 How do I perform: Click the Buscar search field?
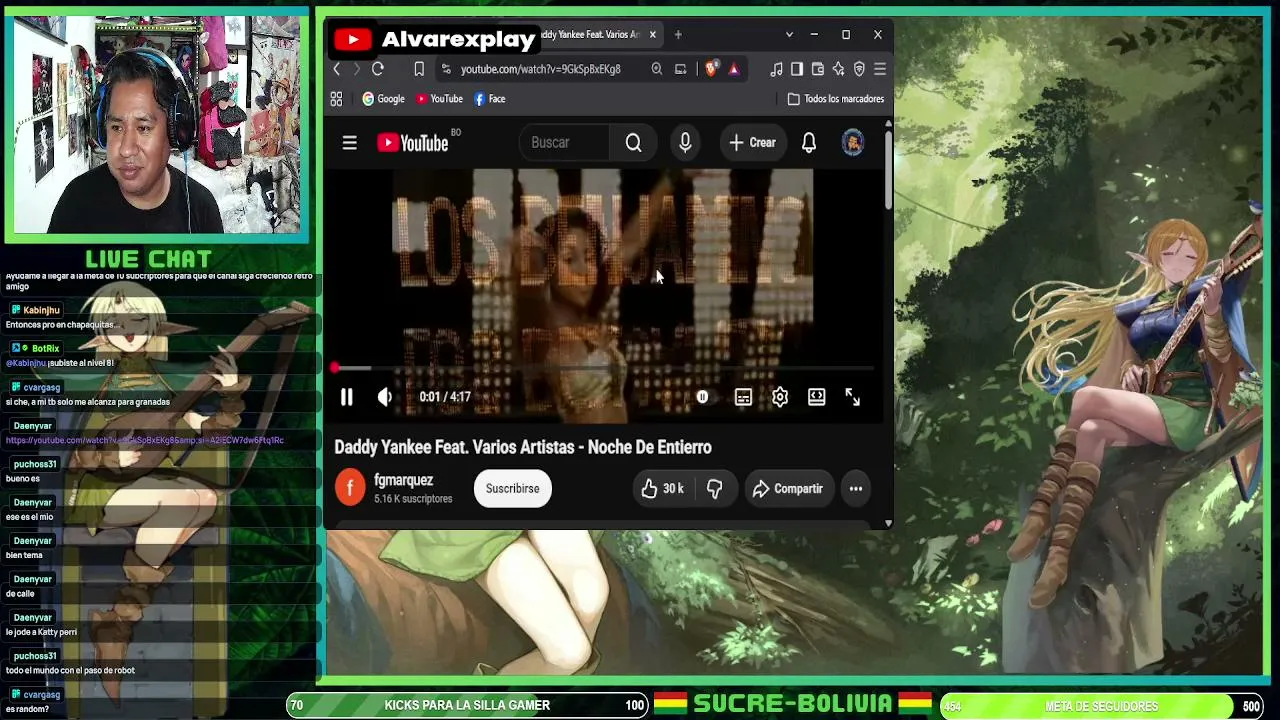[565, 143]
